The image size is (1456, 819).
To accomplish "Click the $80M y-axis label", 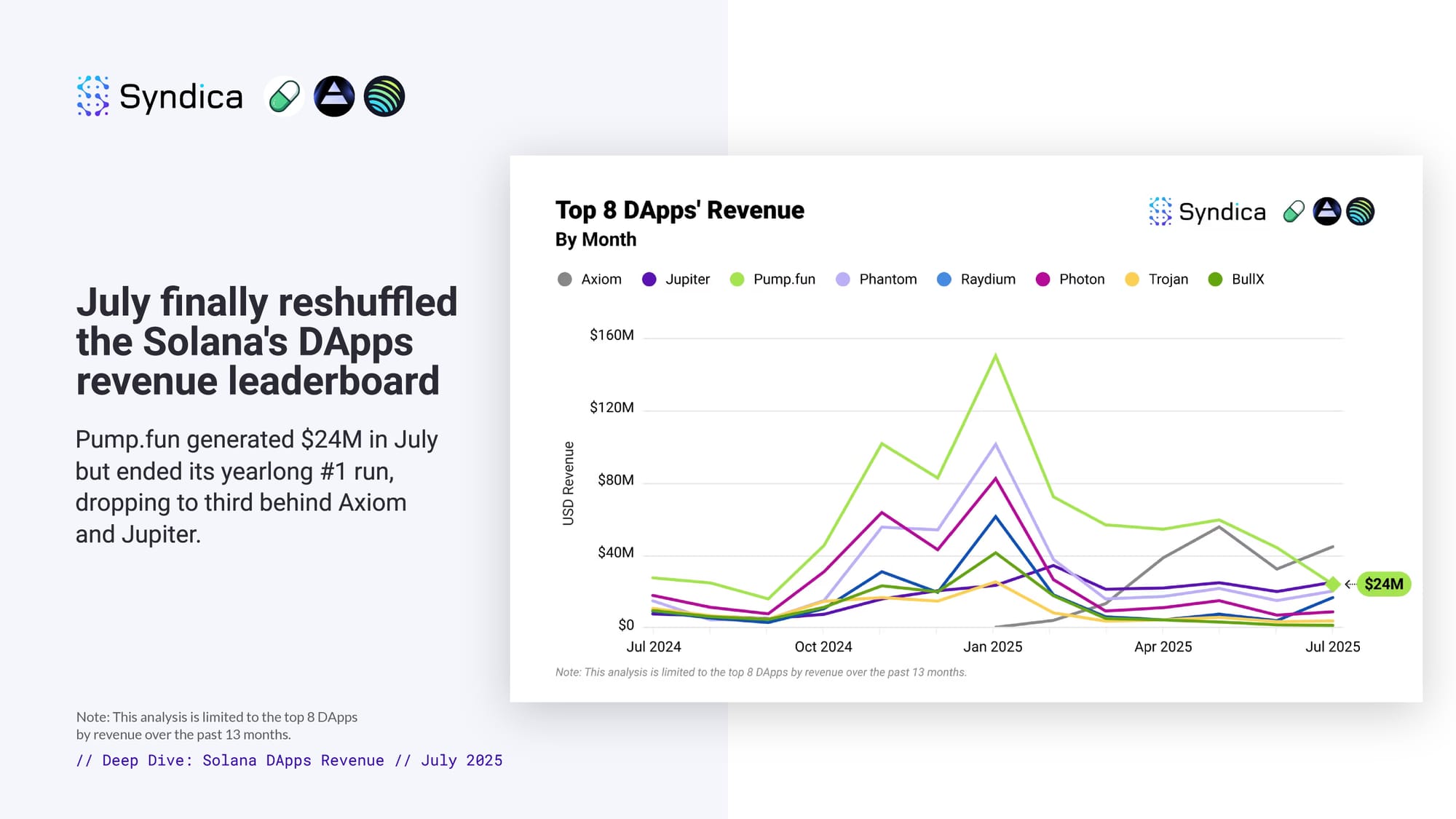I will point(615,480).
